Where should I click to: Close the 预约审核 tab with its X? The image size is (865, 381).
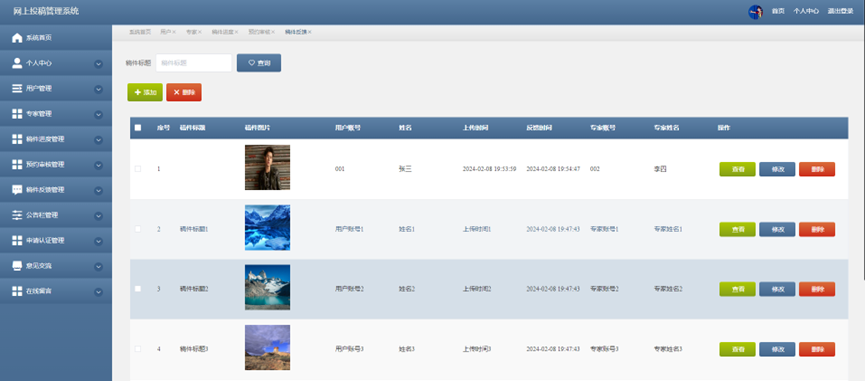273,32
